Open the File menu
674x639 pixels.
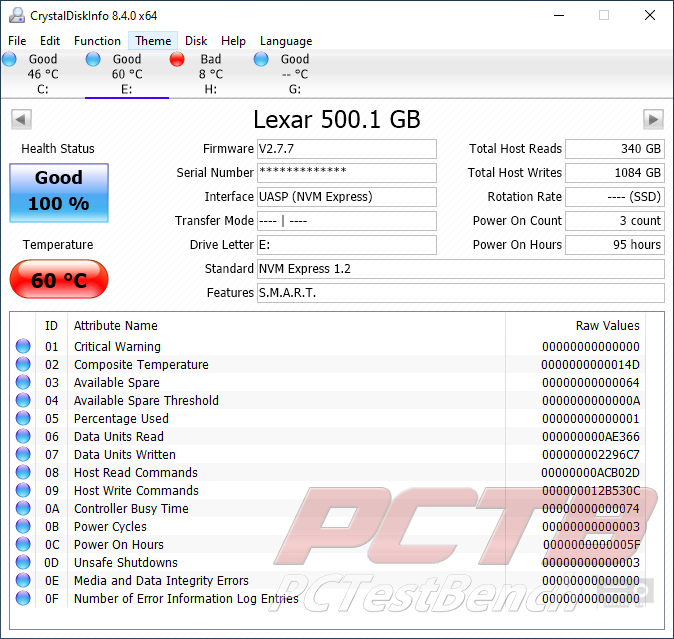(17, 41)
